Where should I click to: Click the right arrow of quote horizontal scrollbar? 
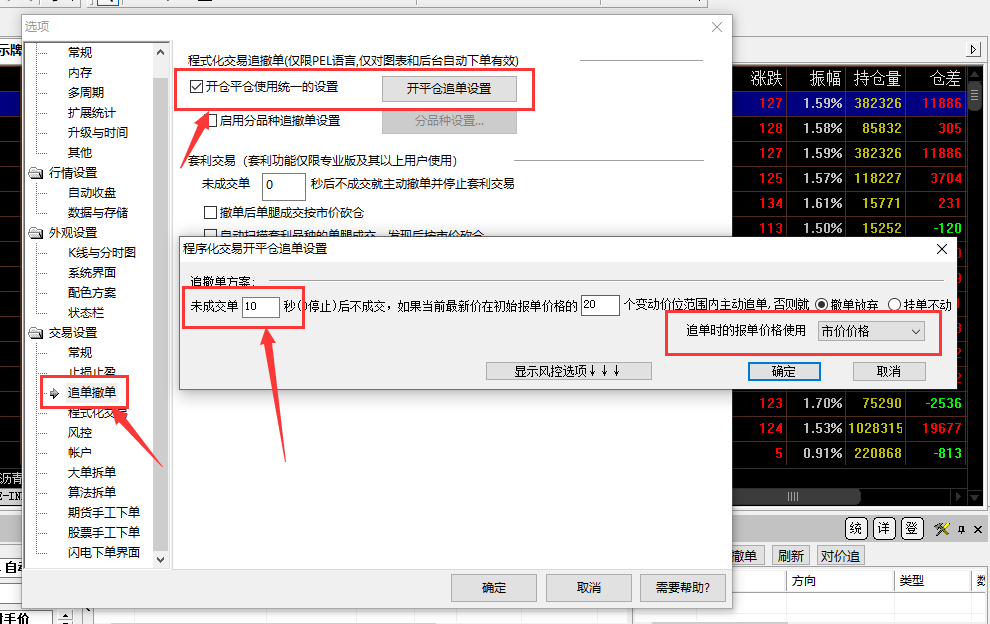click(x=957, y=496)
